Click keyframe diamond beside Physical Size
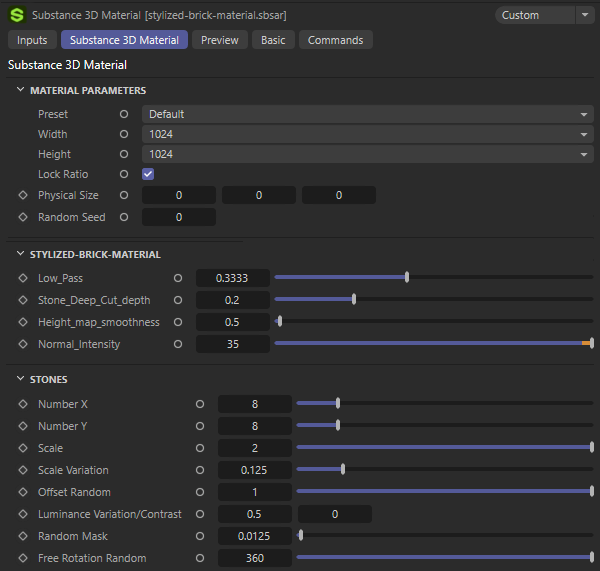Screen dimensions: 600x571 point(23,195)
